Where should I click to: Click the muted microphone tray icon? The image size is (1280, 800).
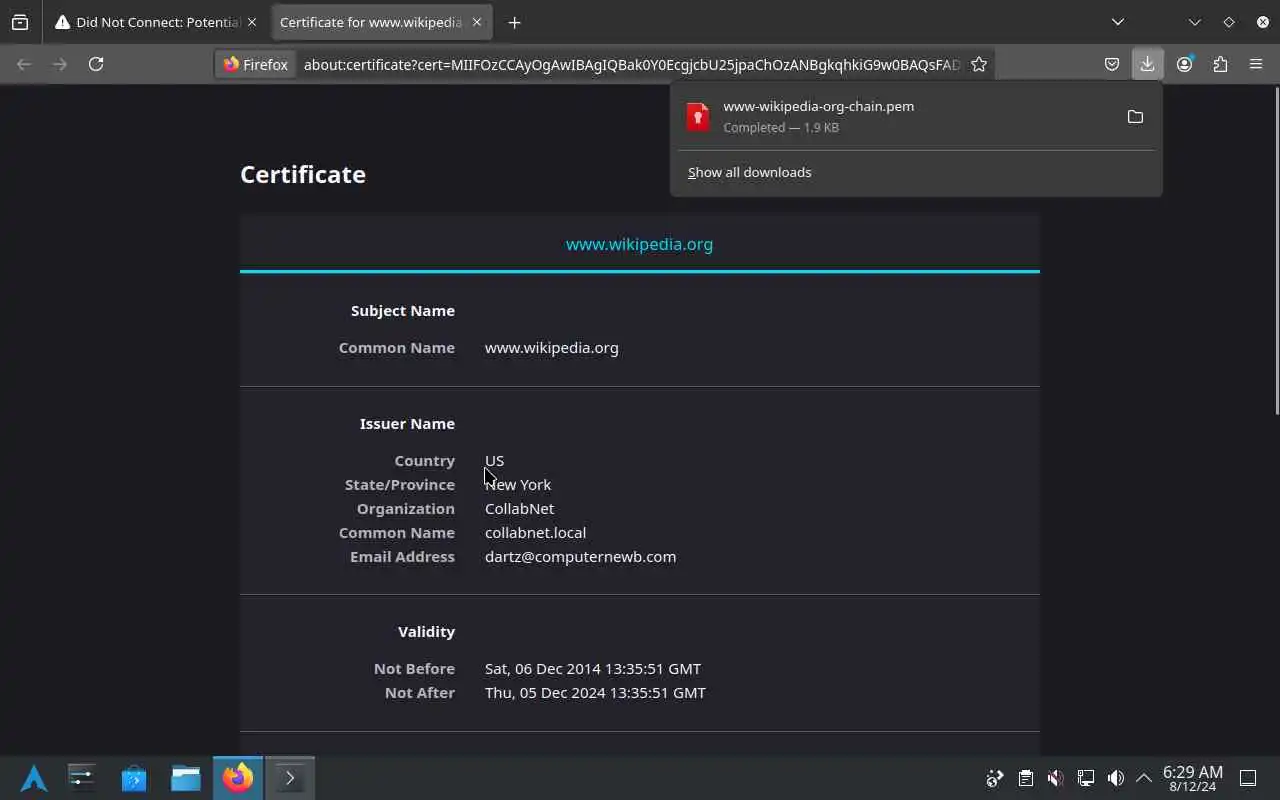(x=1055, y=778)
